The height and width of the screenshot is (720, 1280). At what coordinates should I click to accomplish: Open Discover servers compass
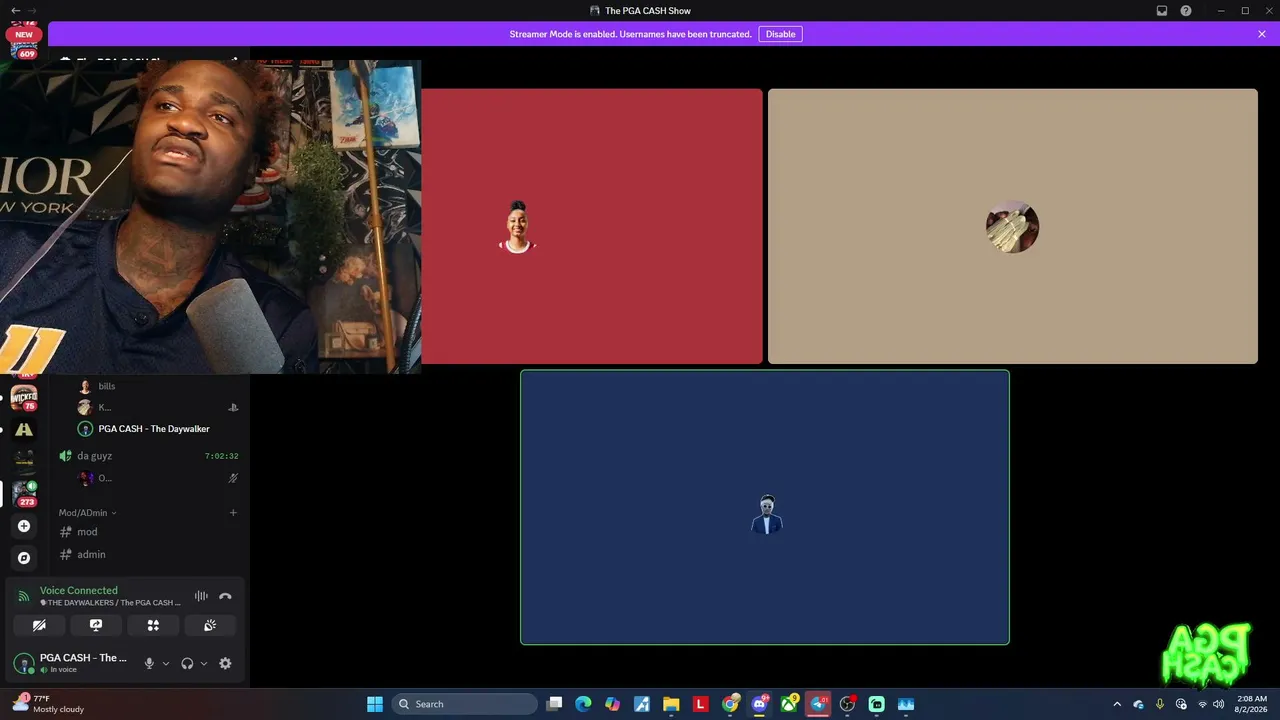[24, 558]
